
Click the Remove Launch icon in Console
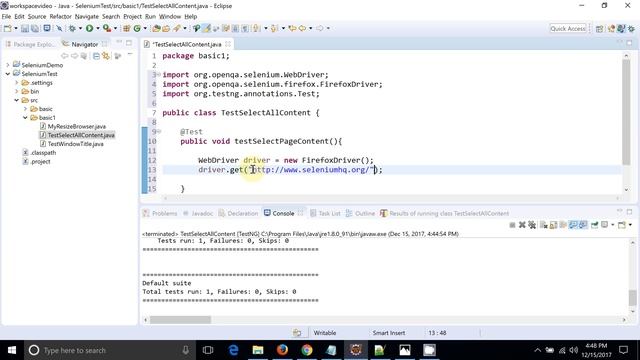tap(522, 225)
